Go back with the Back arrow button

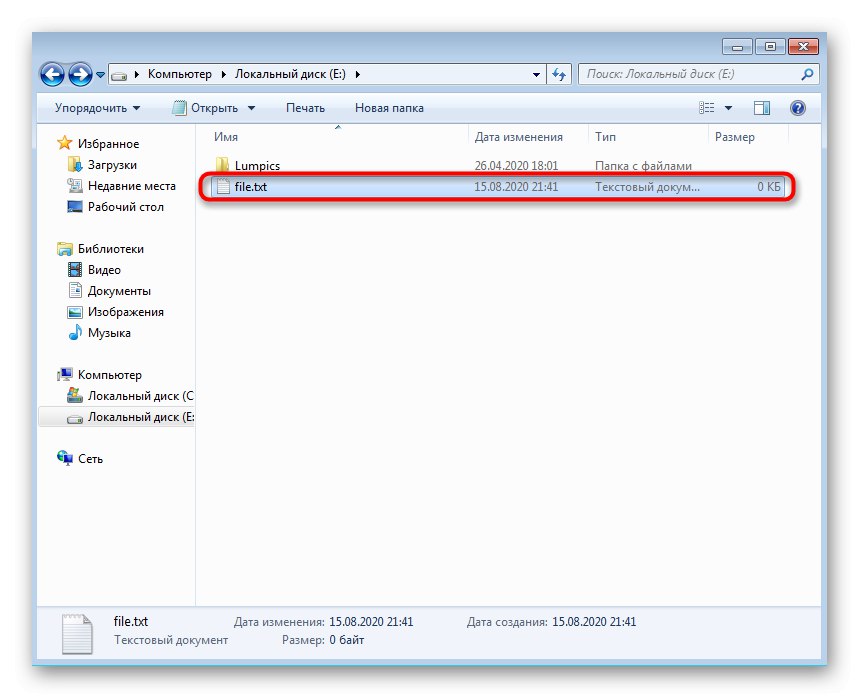[53, 74]
